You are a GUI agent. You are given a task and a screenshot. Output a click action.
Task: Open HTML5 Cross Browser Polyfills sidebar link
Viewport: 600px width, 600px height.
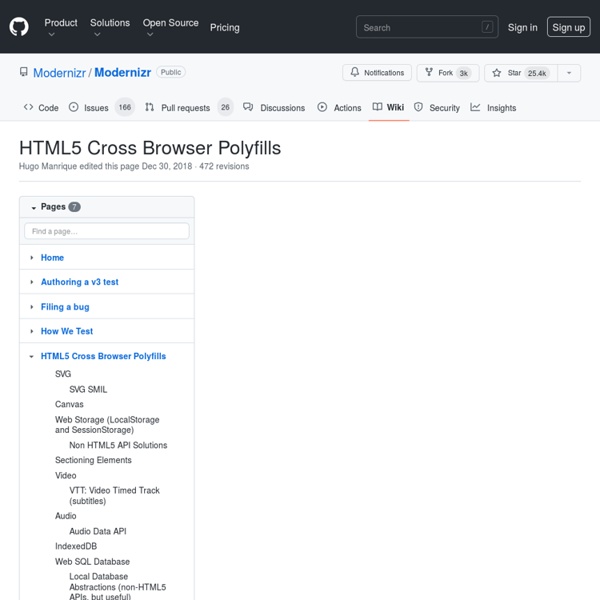click(x=103, y=356)
